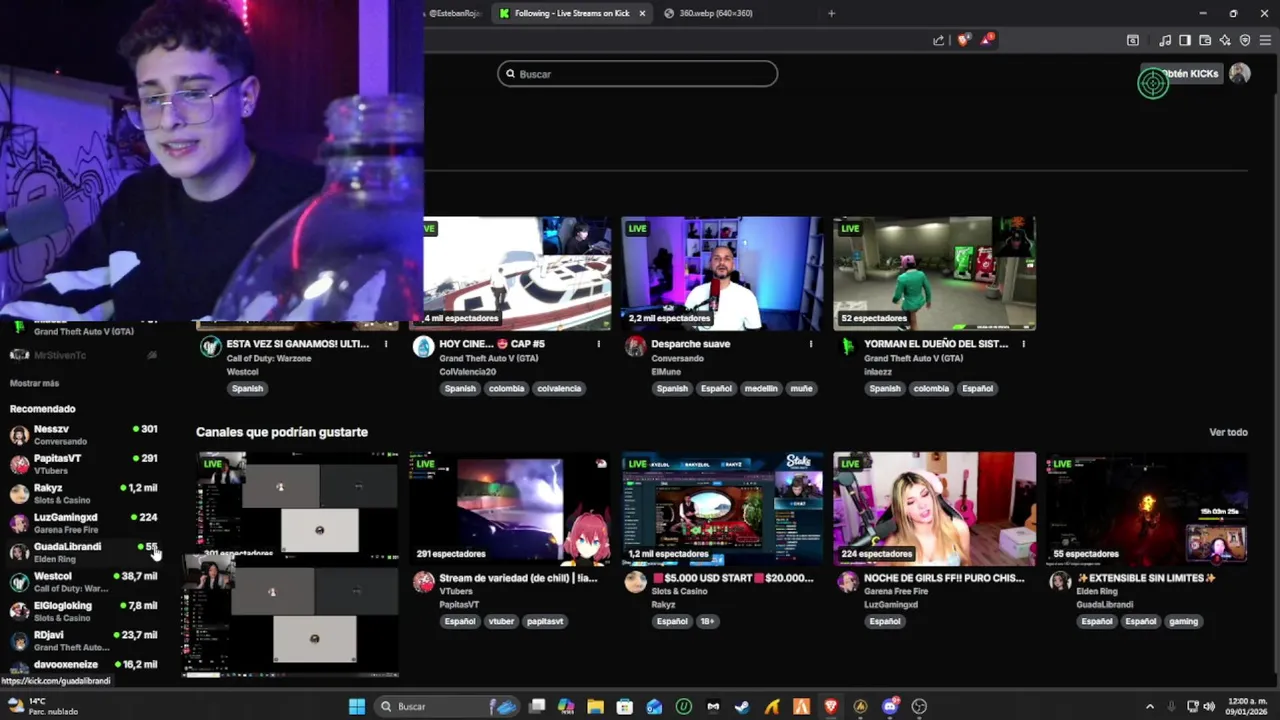Click the GuadaLibrandi avatar under stream card

coord(1060,582)
